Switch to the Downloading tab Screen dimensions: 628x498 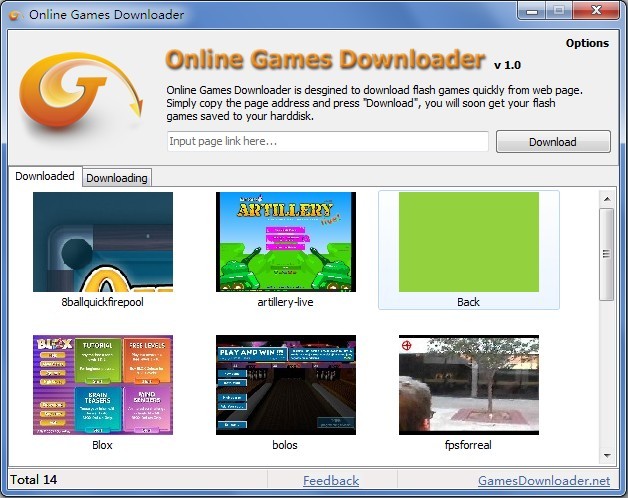click(x=117, y=177)
